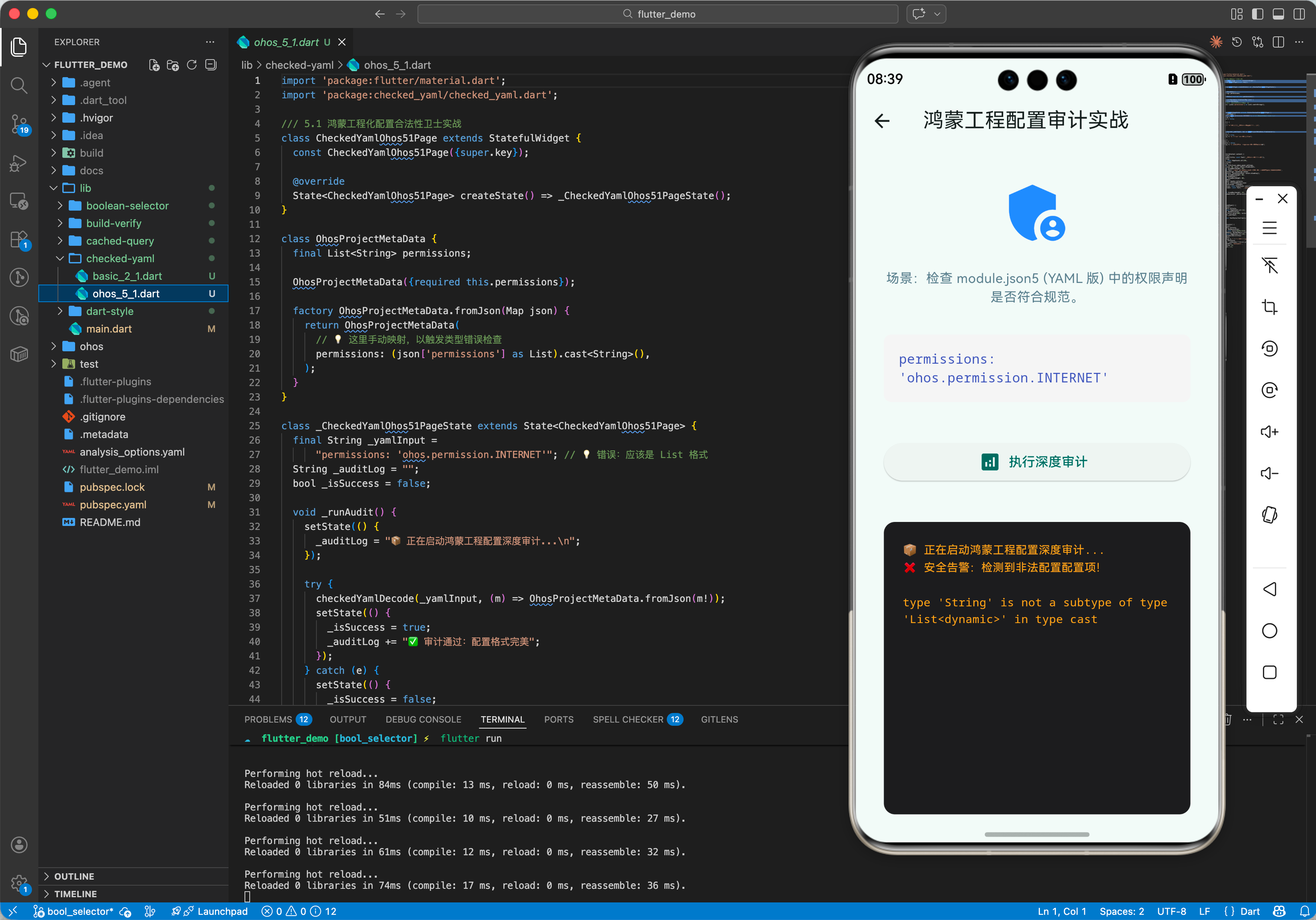Open the Search view in activity bar
Viewport: 1316px width, 920px height.
19,86
